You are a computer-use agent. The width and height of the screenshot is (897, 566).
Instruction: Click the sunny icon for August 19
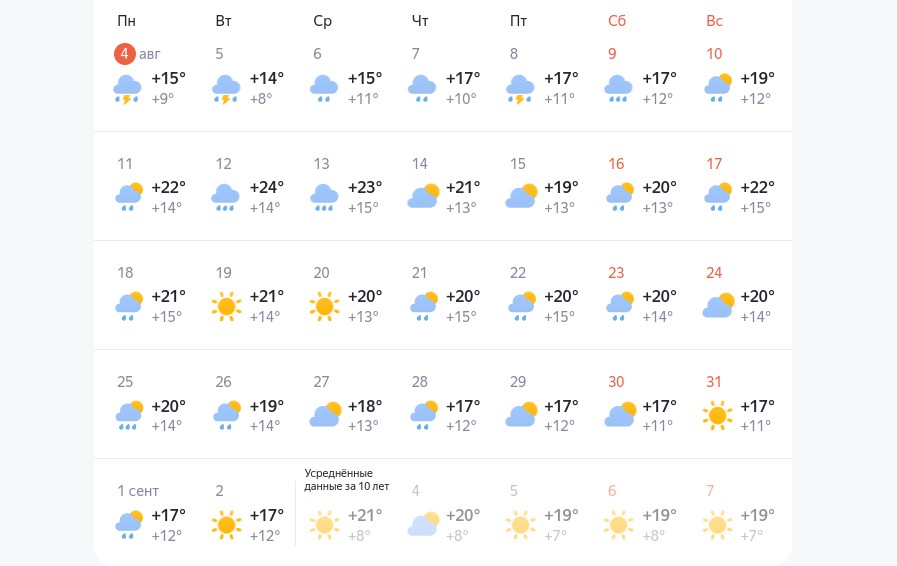click(x=226, y=306)
